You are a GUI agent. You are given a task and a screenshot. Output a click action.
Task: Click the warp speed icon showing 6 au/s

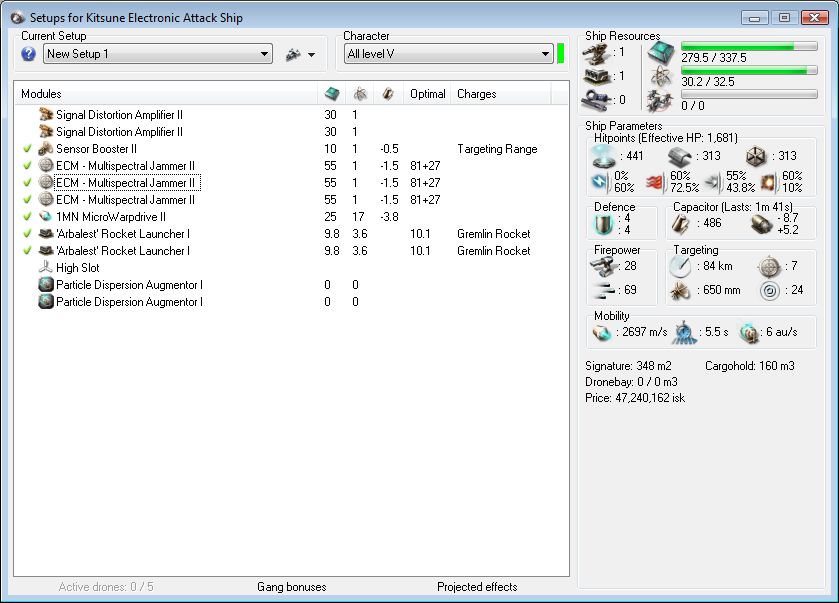tap(749, 333)
